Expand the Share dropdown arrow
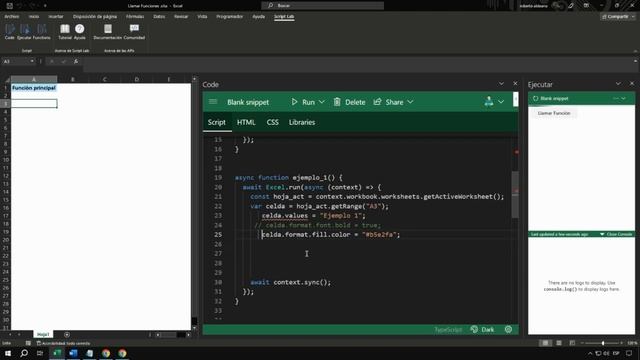Screen dimensions: 640x360 click(x=410, y=102)
